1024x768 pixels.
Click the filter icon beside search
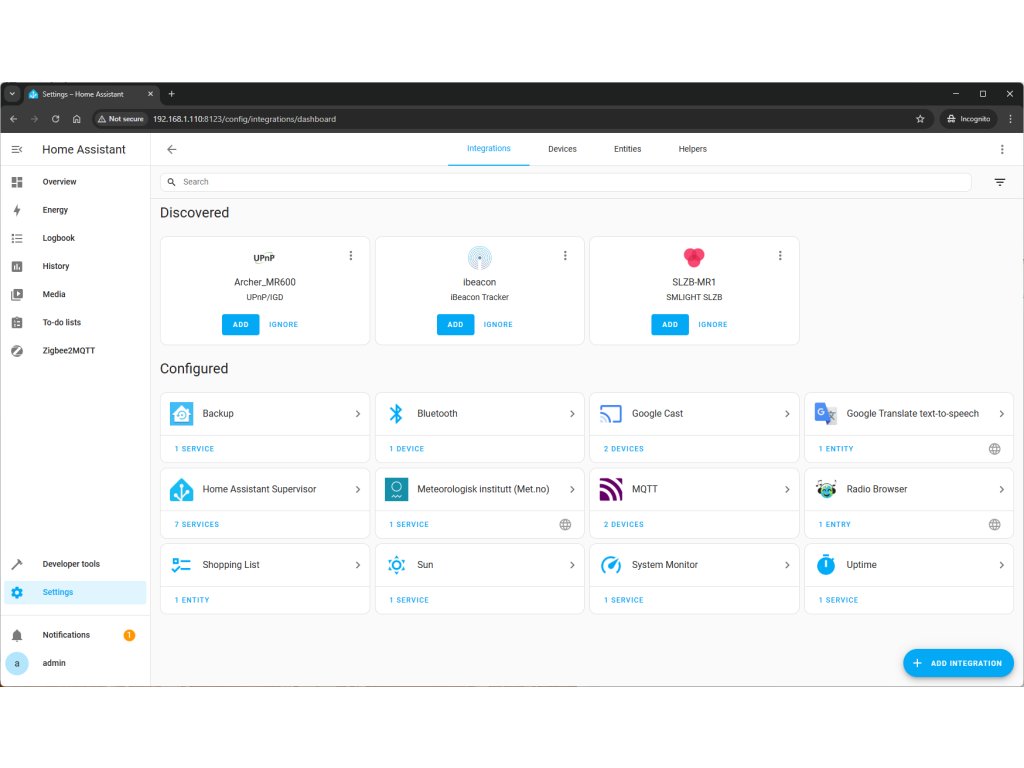[999, 182]
